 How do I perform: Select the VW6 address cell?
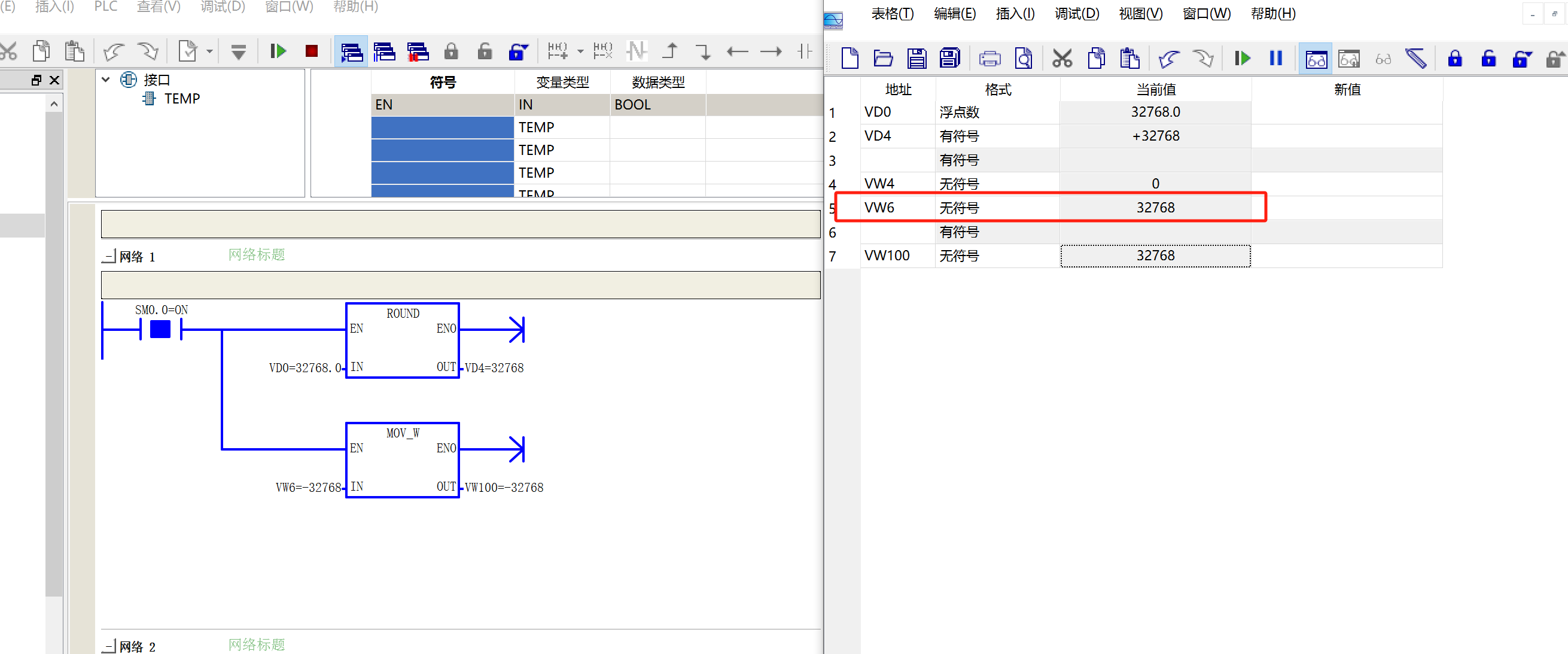point(898,208)
